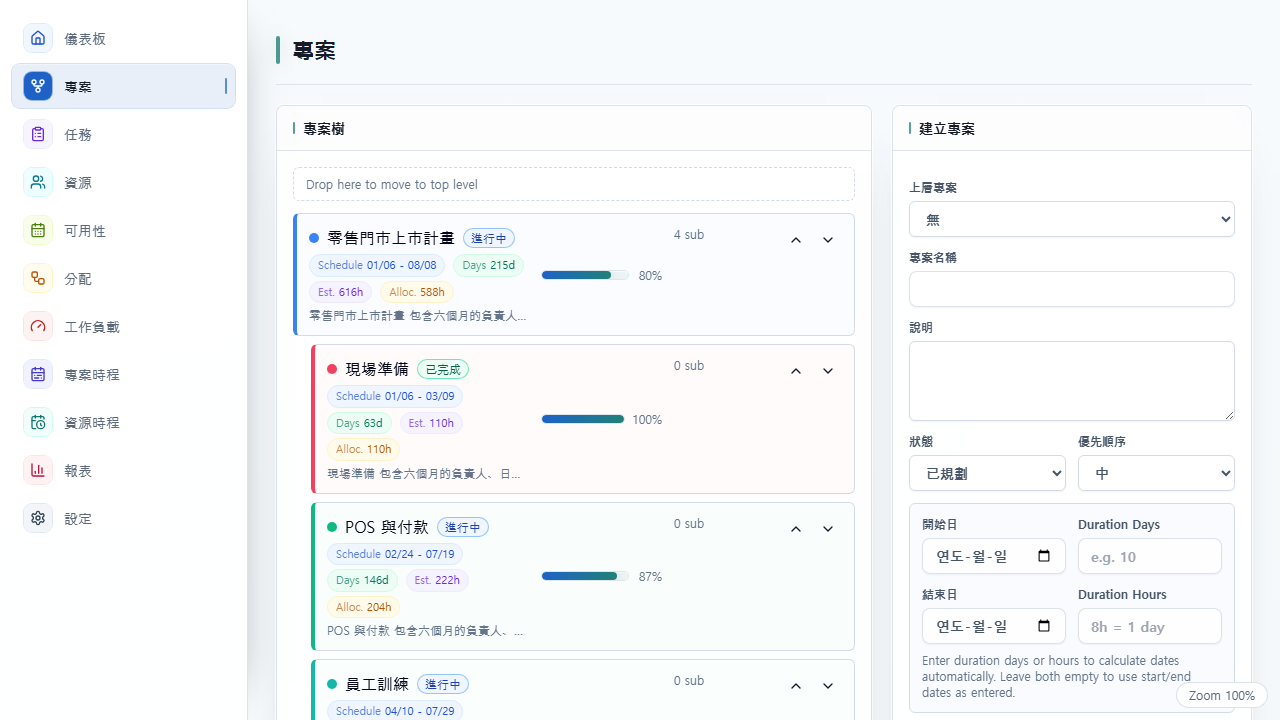Go to 工作負載 in the sidebar
The image size is (1280, 720).
(x=124, y=326)
